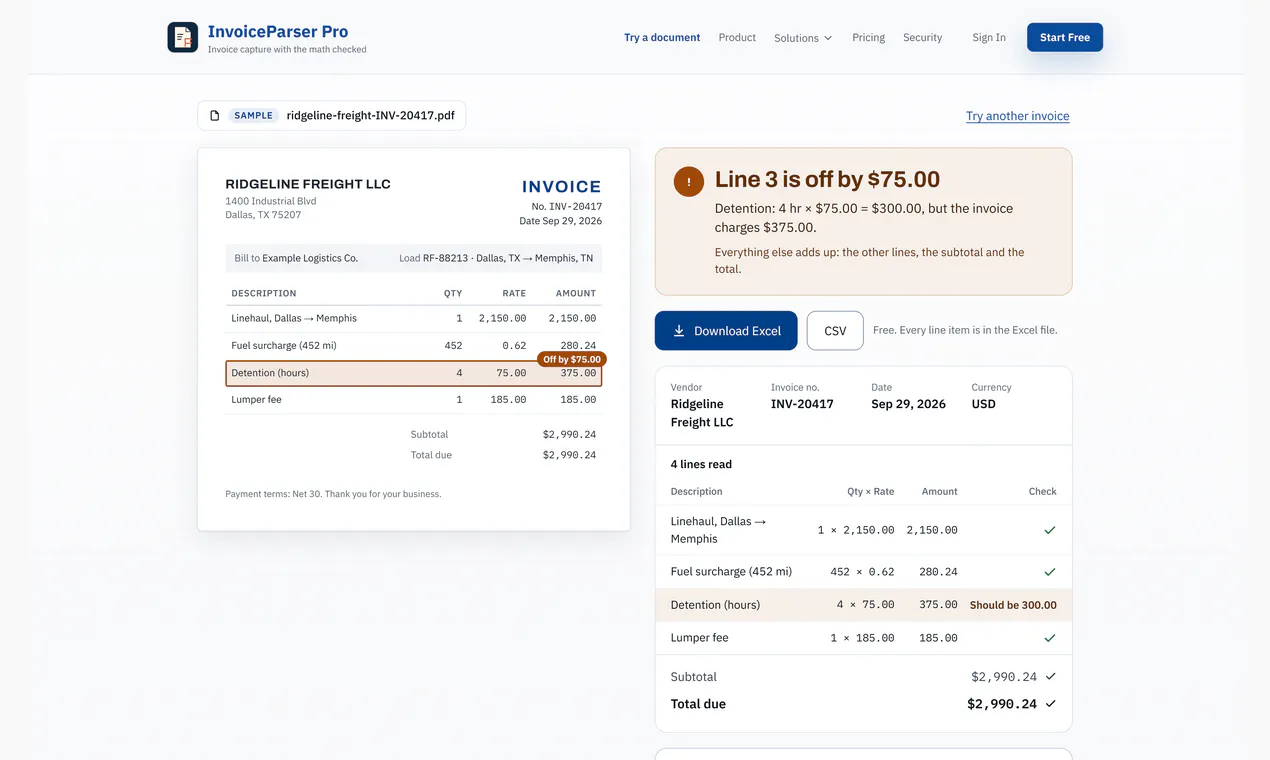Click the Date value Sep 29, 2026
The height and width of the screenshot is (760, 1270).
(908, 404)
